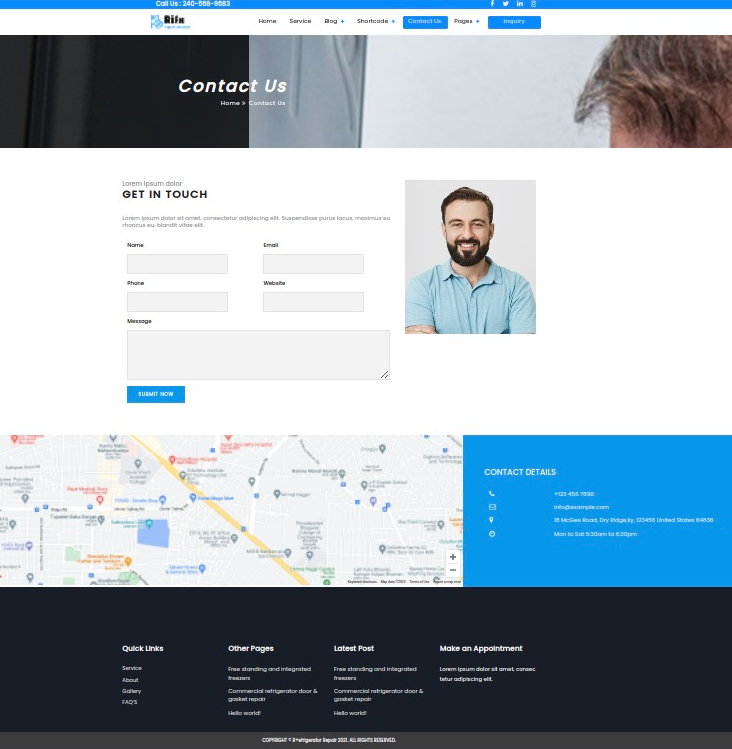Image resolution: width=732 pixels, height=749 pixels.
Task: Select the Contact Us nav item
Action: [x=425, y=22]
